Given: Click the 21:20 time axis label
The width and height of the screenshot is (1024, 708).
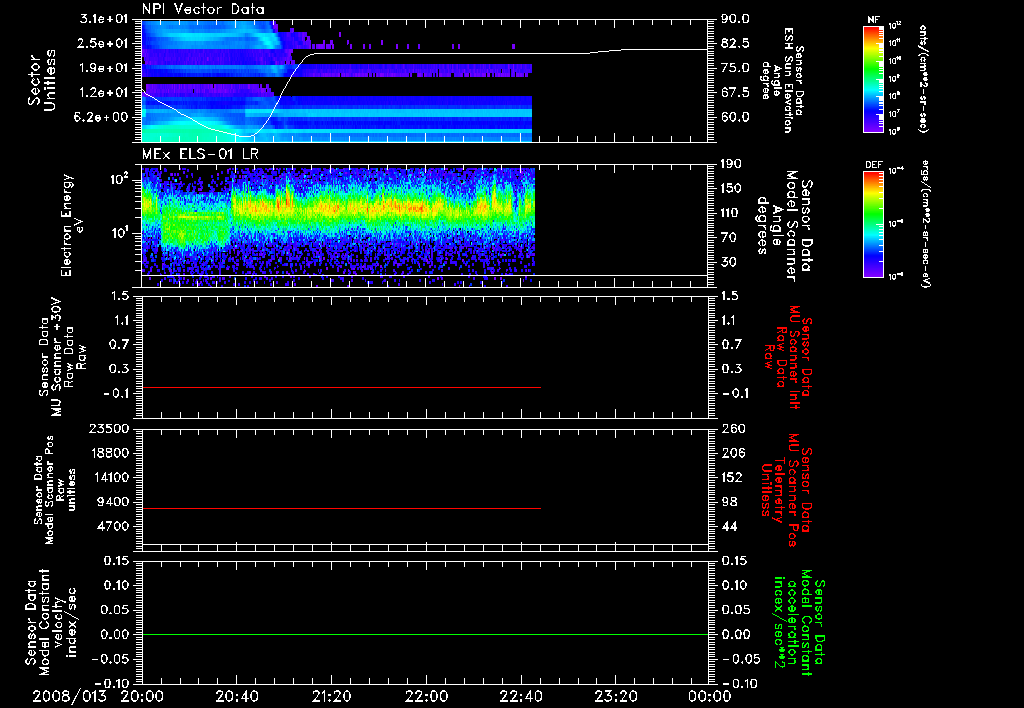Looking at the screenshot, I should (x=331, y=696).
